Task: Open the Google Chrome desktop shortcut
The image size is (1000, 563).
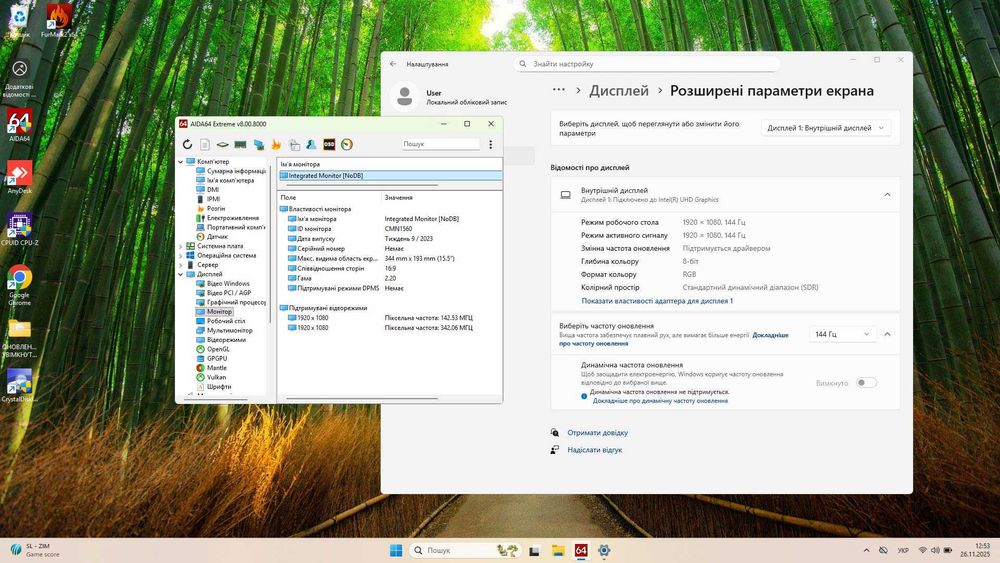Action: [x=19, y=285]
